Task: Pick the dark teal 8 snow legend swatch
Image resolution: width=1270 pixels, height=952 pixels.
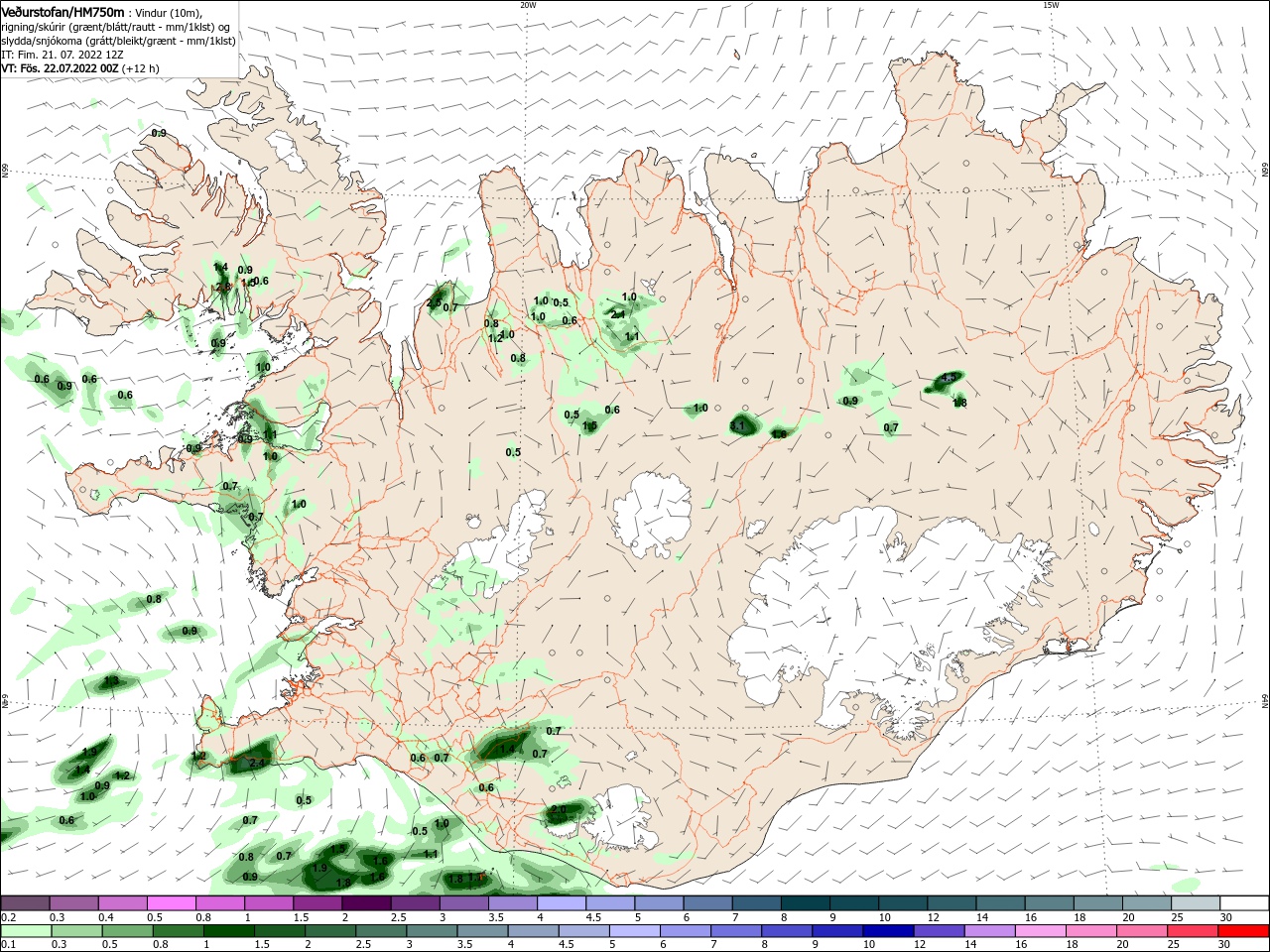Action: point(806,903)
